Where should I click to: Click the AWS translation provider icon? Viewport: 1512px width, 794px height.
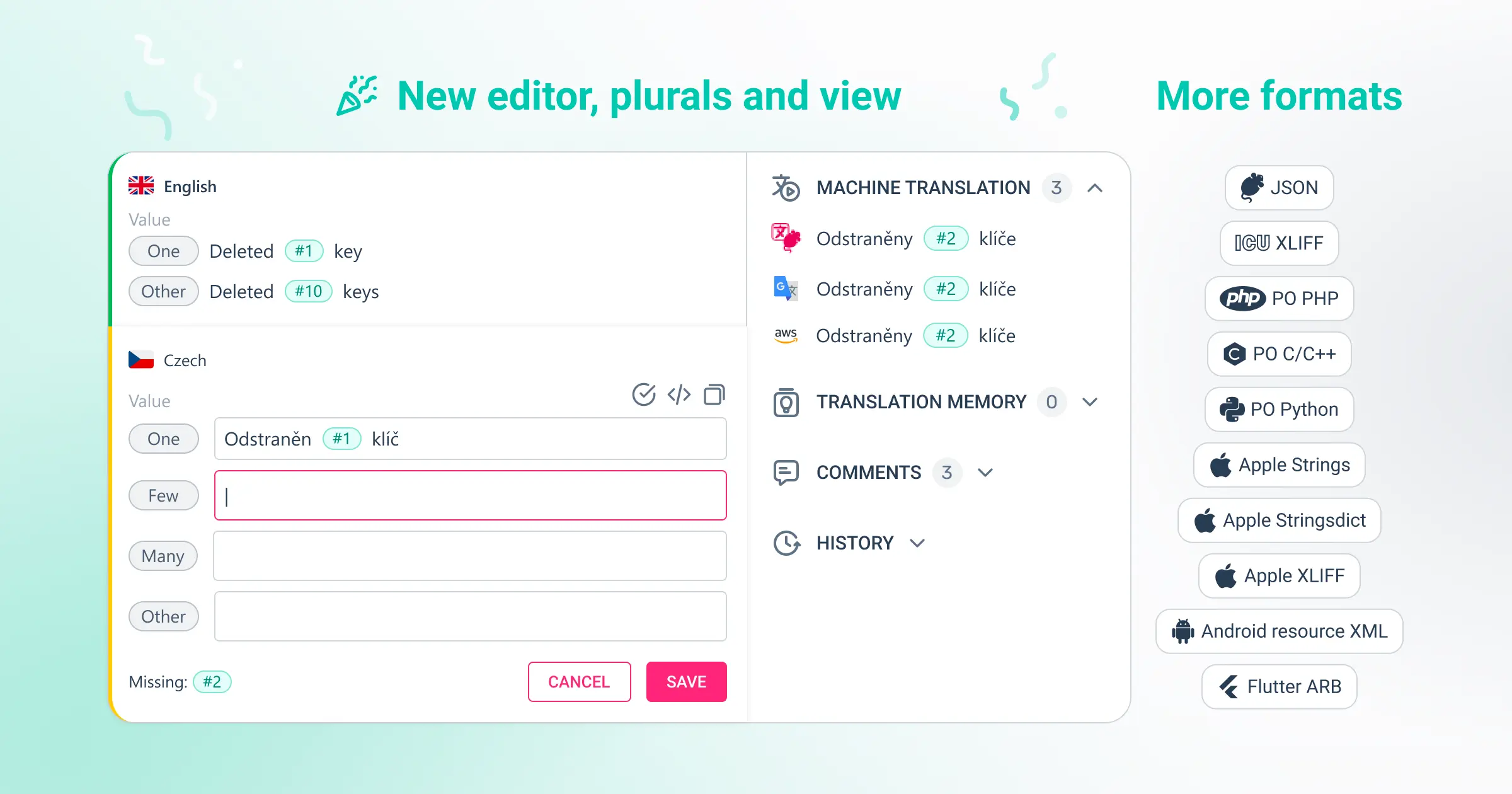pyautogui.click(x=785, y=335)
